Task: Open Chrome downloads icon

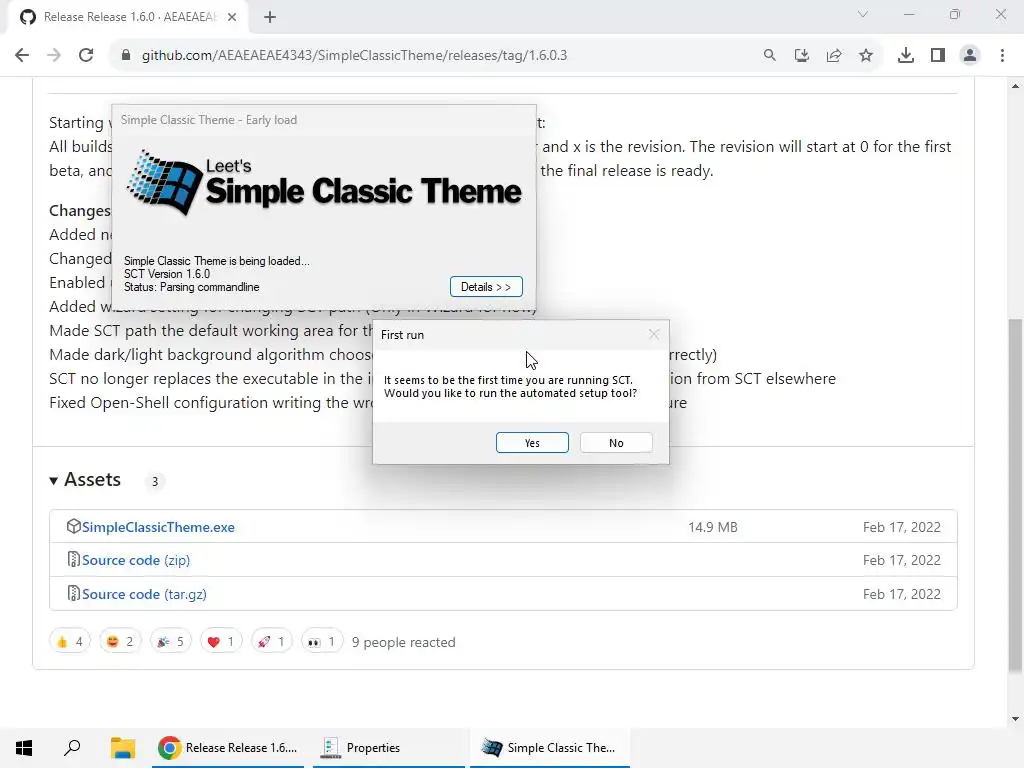Action: pyautogui.click(x=906, y=56)
